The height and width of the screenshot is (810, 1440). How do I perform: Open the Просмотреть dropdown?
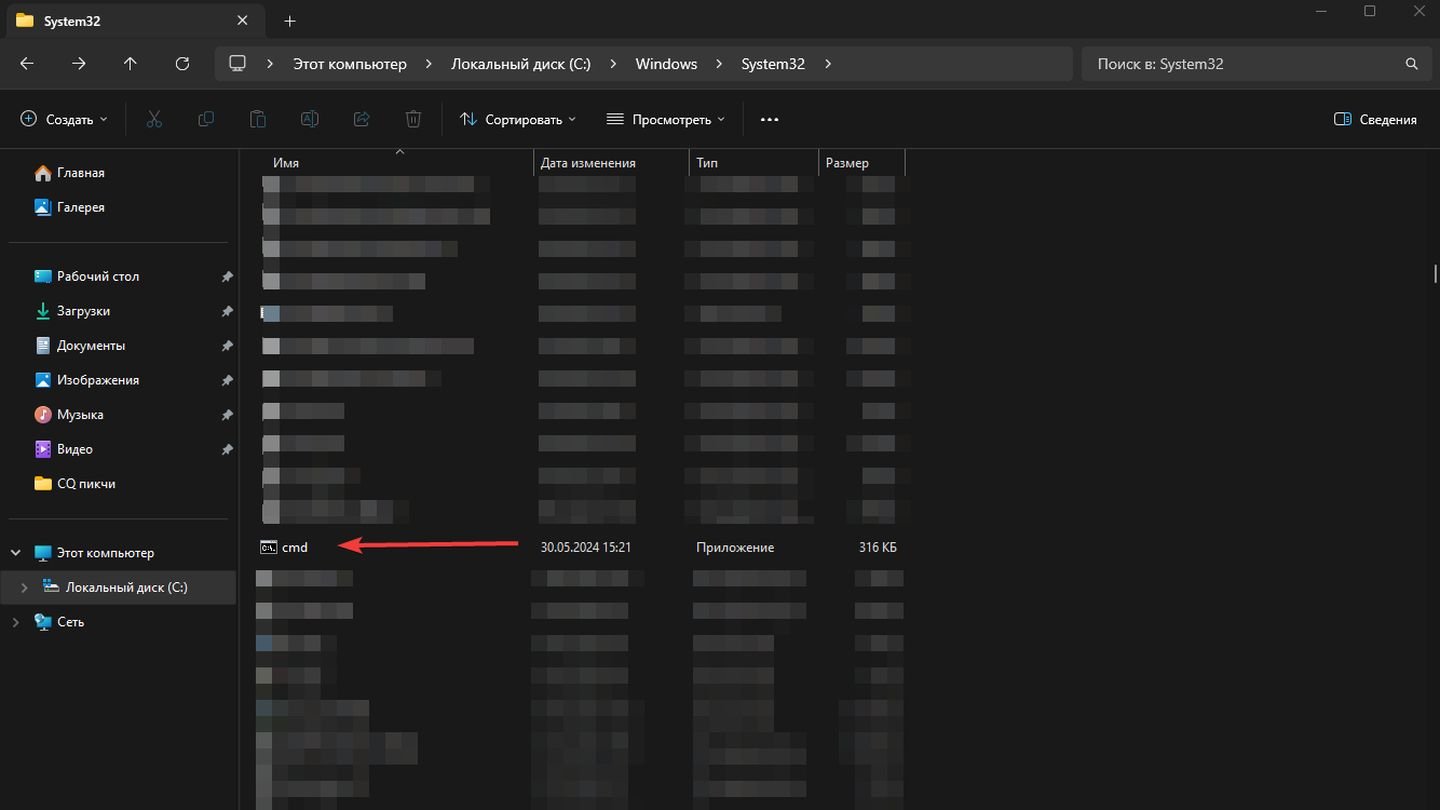[x=665, y=119]
